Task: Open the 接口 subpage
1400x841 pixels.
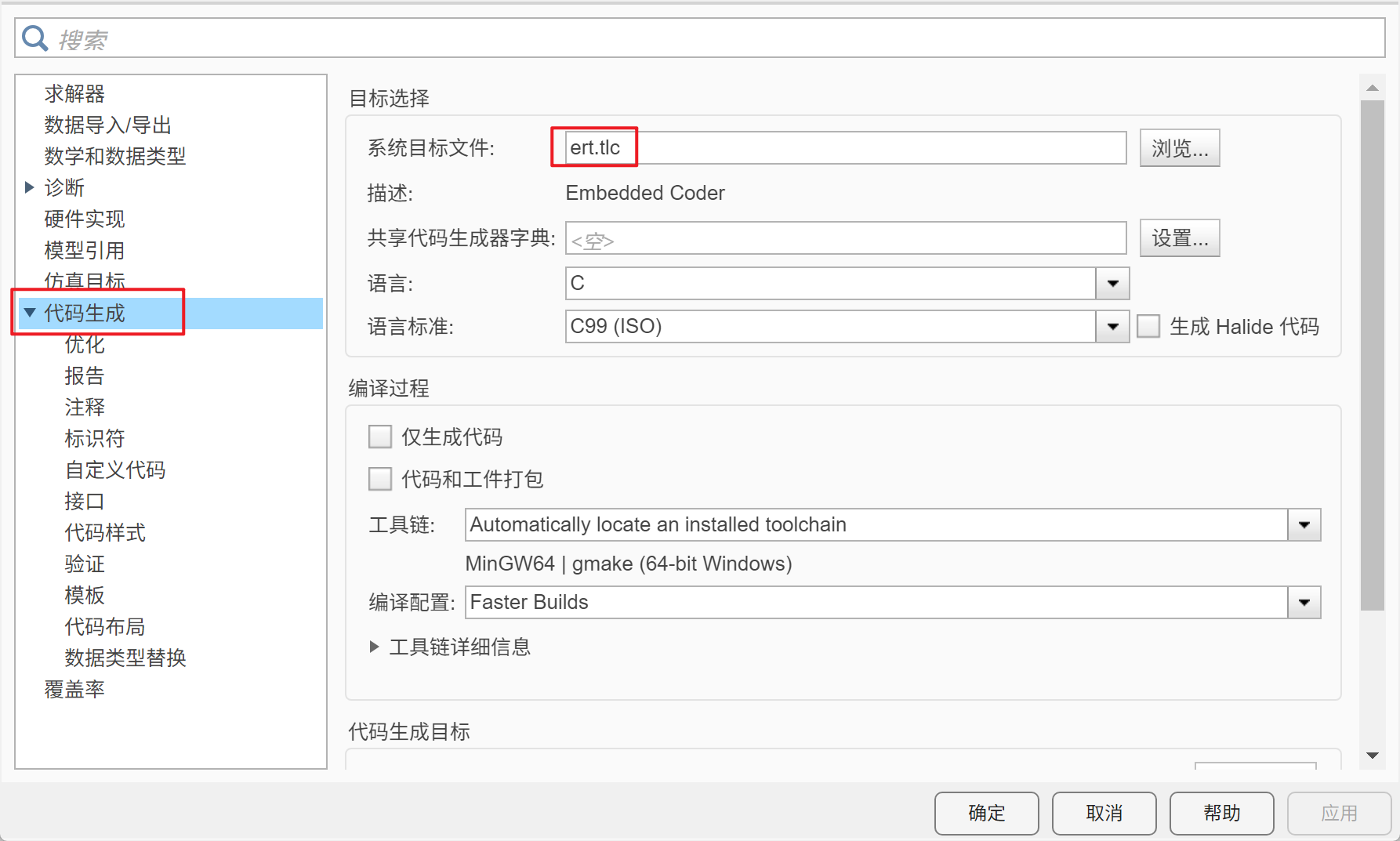Action: coord(85,501)
